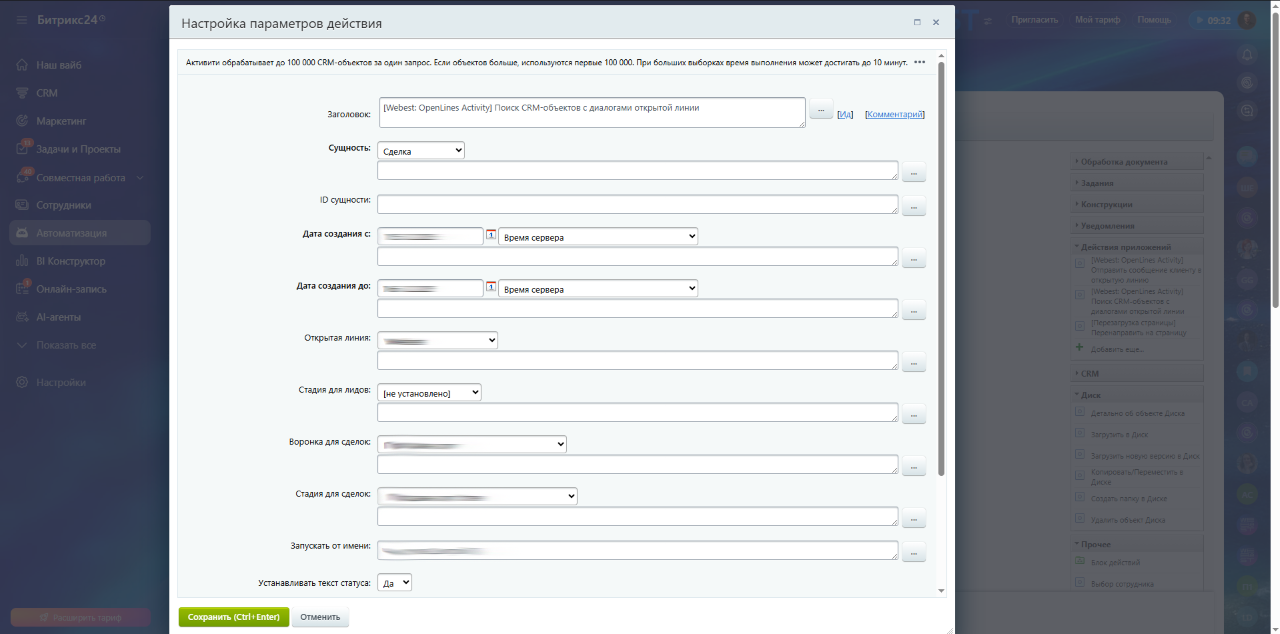The height and width of the screenshot is (634, 1280).
Task: Open Время сервера dropdown for Дата создания с
Action: pos(598,237)
